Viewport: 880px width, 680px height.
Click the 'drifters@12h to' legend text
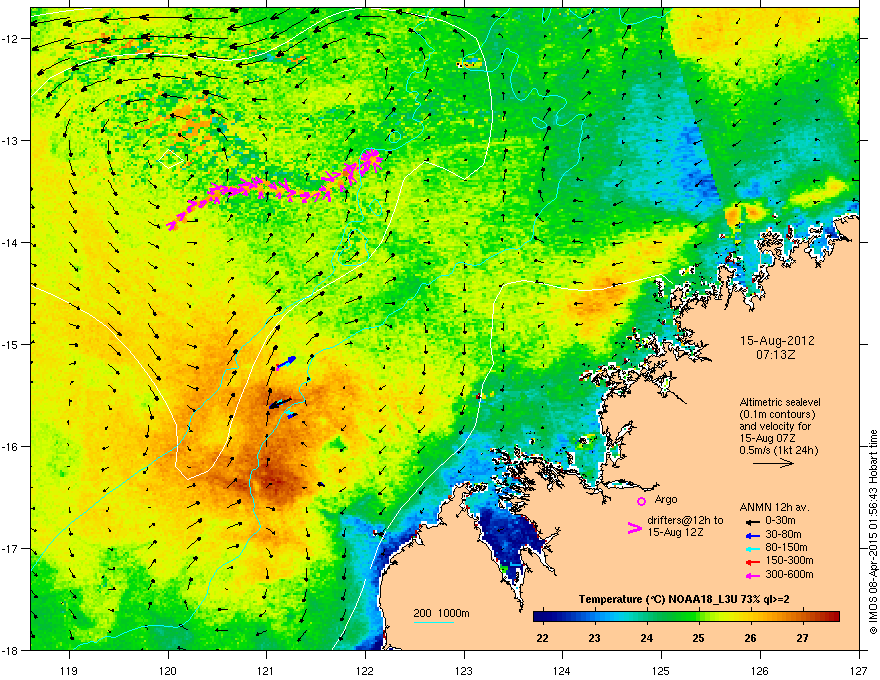[x=685, y=521]
